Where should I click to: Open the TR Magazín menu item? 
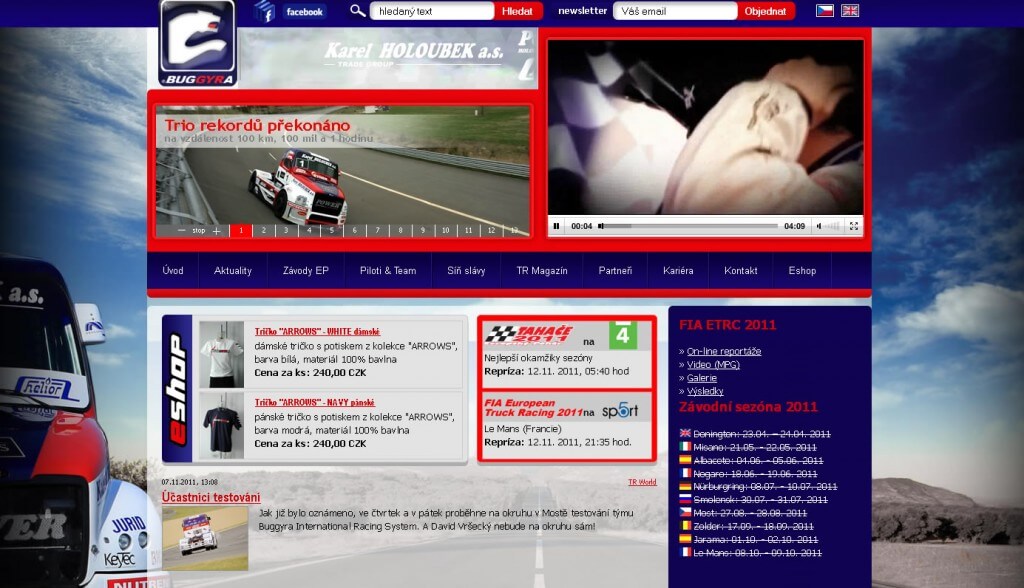(x=542, y=270)
